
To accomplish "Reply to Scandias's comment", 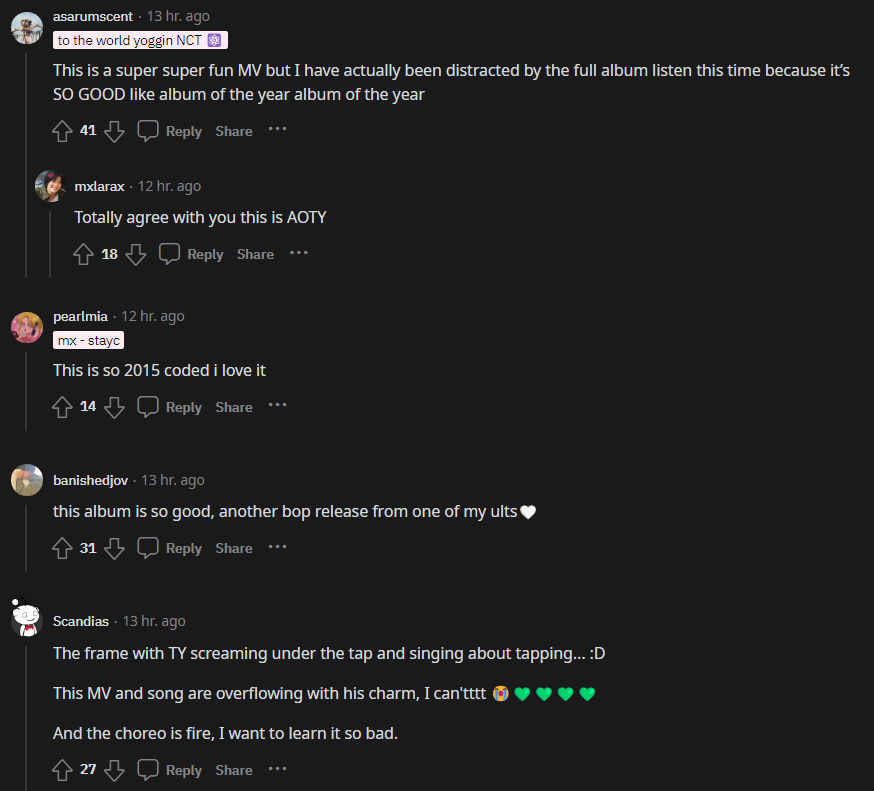I will (x=170, y=770).
